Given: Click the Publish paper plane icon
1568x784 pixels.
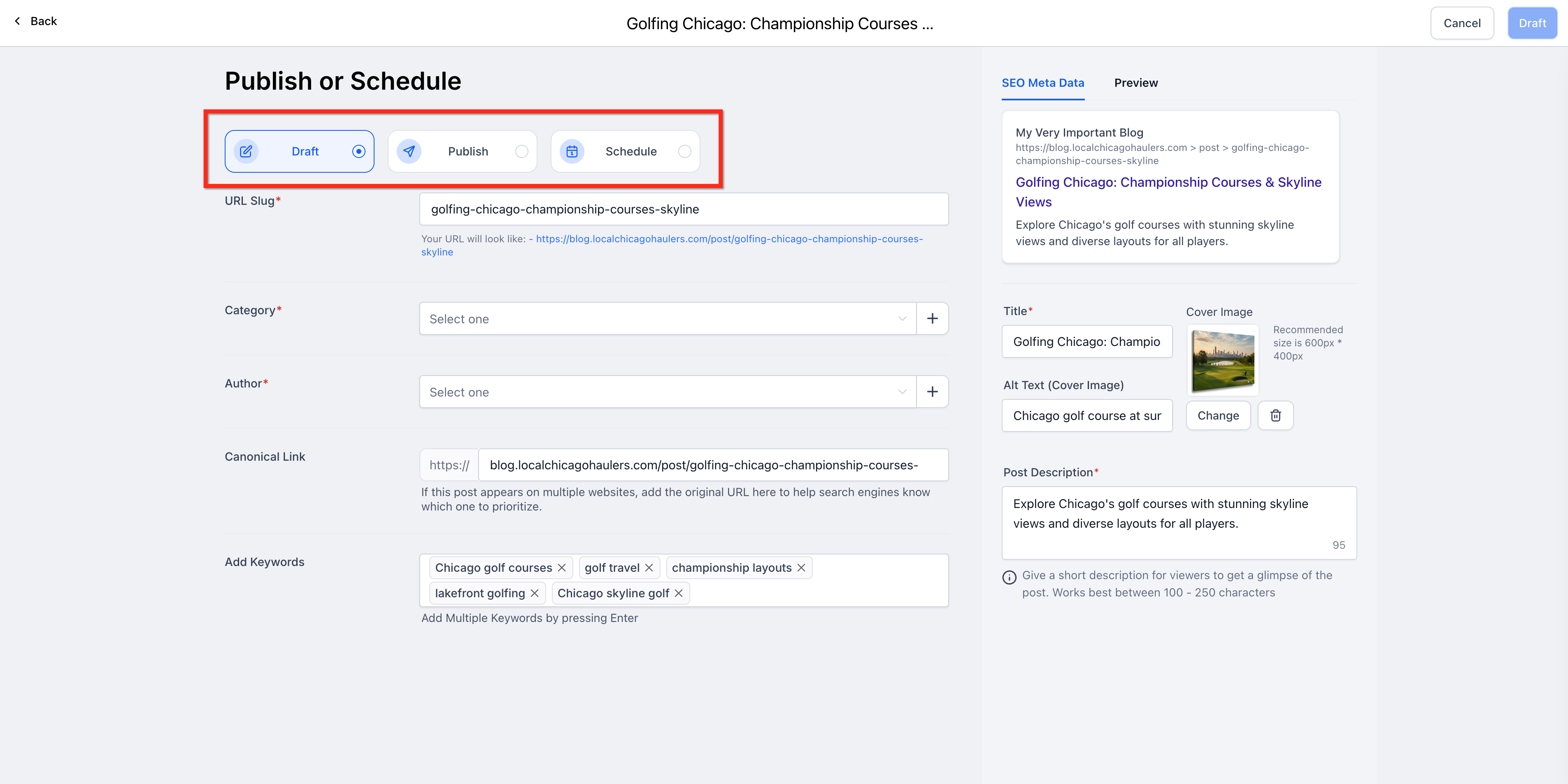Looking at the screenshot, I should [409, 151].
